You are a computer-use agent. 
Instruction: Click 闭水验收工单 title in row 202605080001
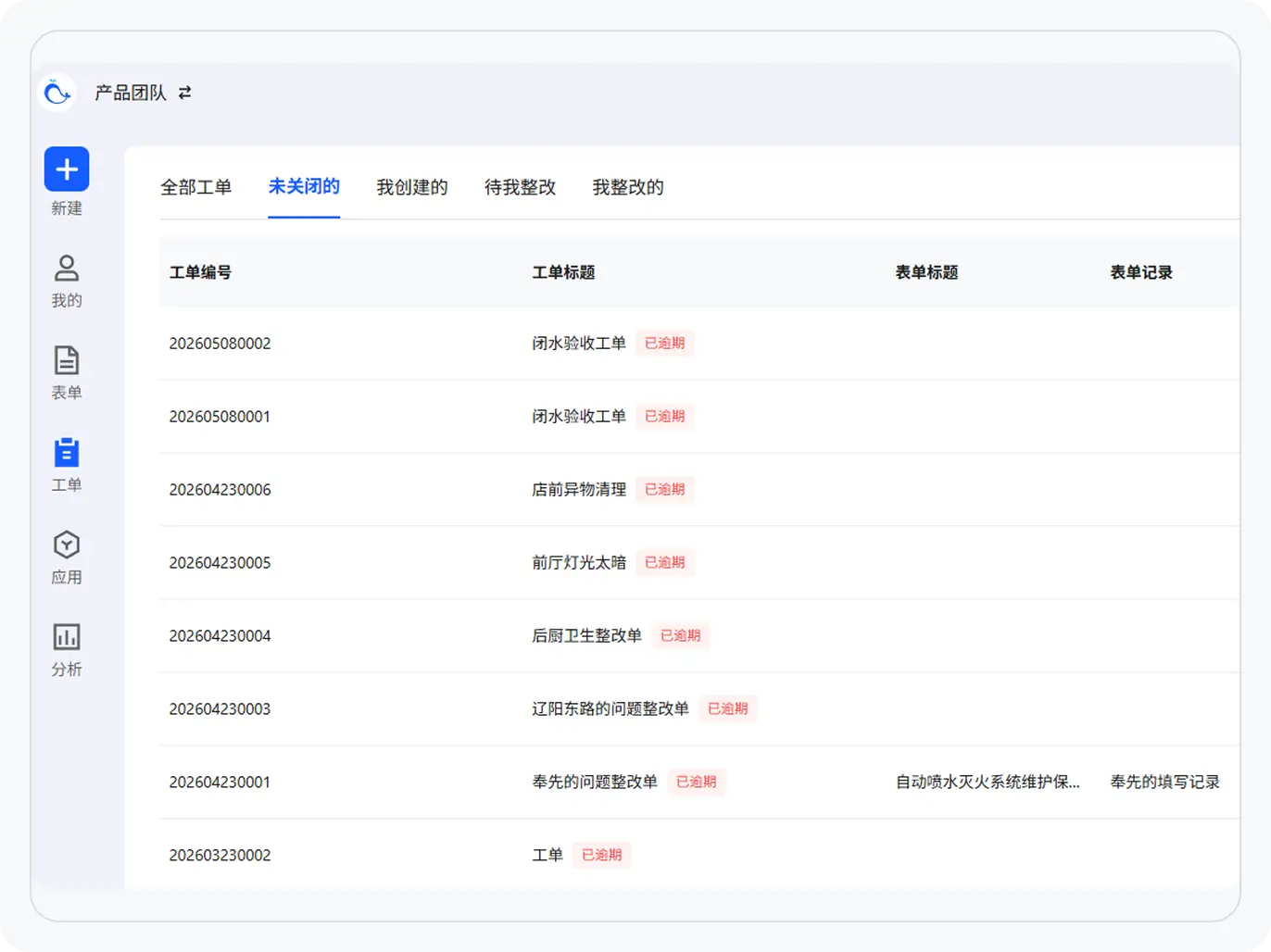579,417
